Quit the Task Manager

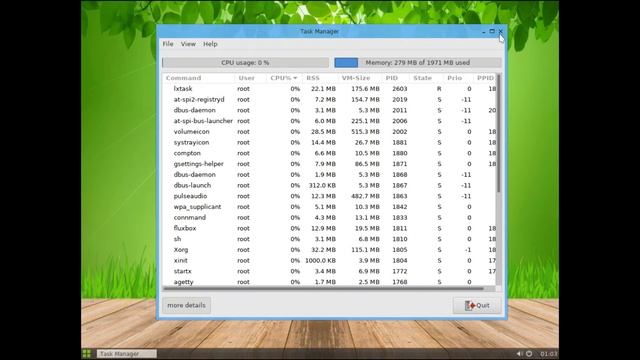coord(477,305)
